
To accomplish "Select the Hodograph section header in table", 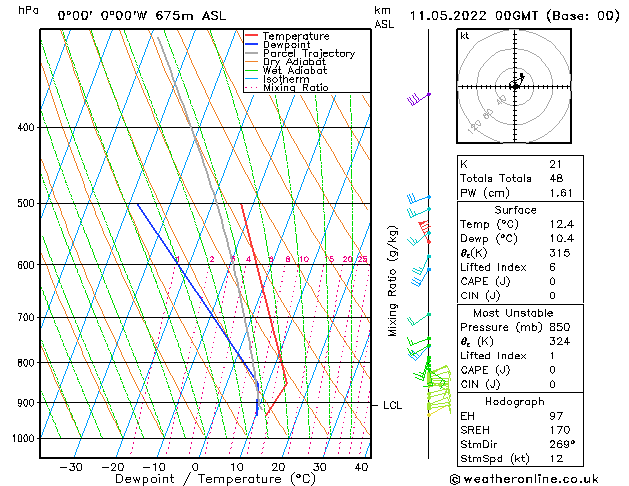I will 515,401.
